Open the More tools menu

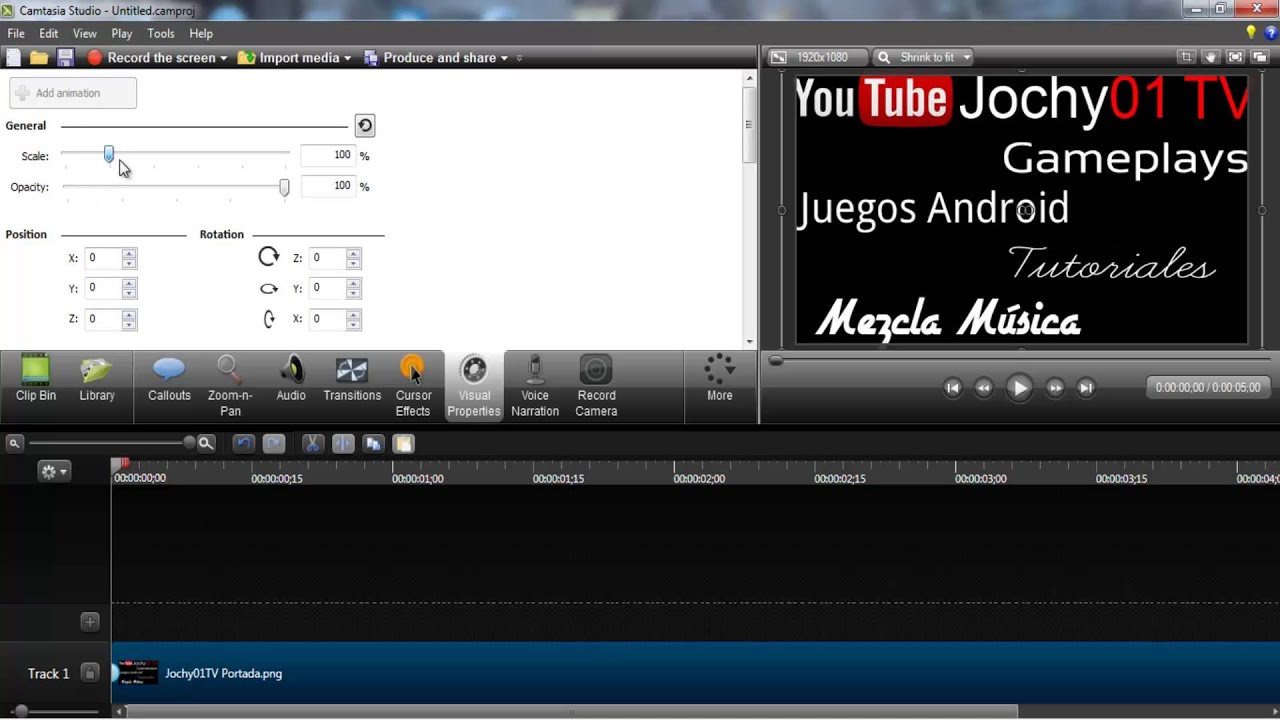tap(719, 380)
